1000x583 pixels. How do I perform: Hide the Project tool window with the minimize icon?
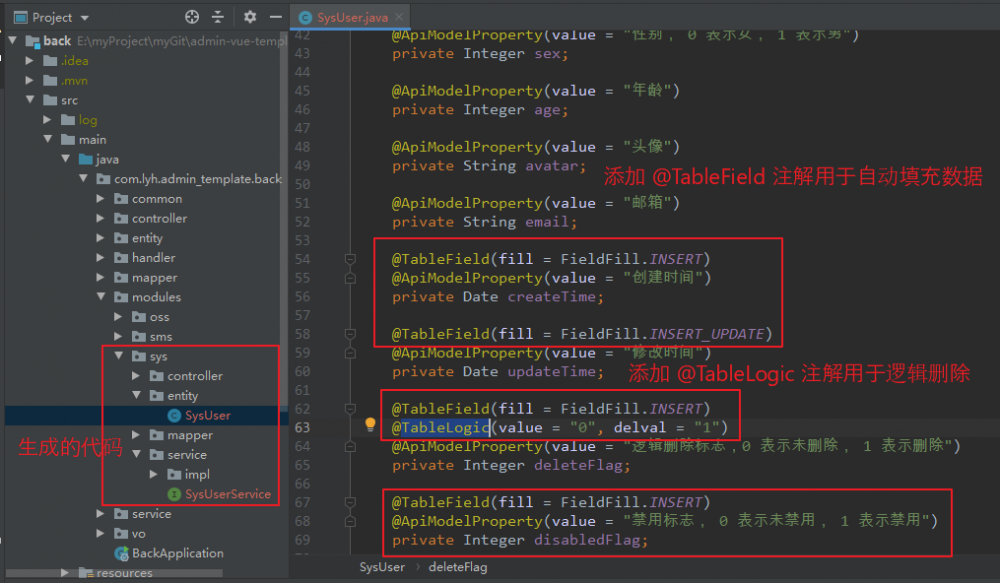coord(276,17)
